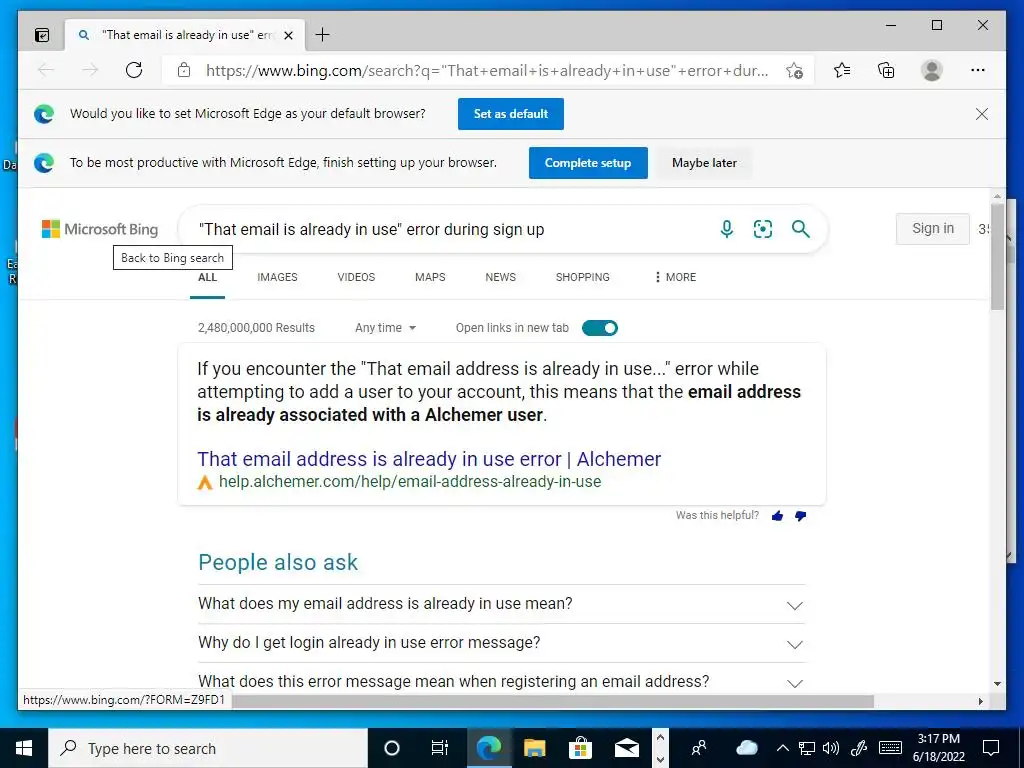Click the Back navigation arrow

(x=46, y=70)
